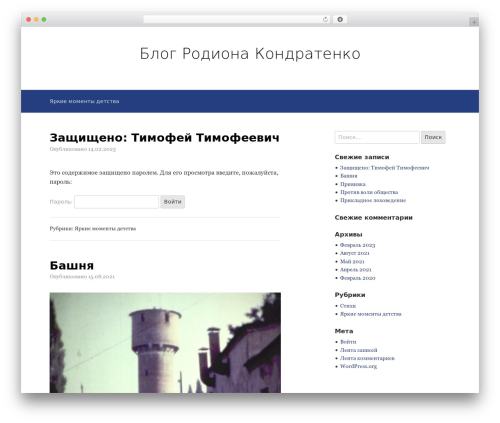Screen dimensions: 500x423
Task: Focus the sidebar Поиск search field
Action: [377, 137]
